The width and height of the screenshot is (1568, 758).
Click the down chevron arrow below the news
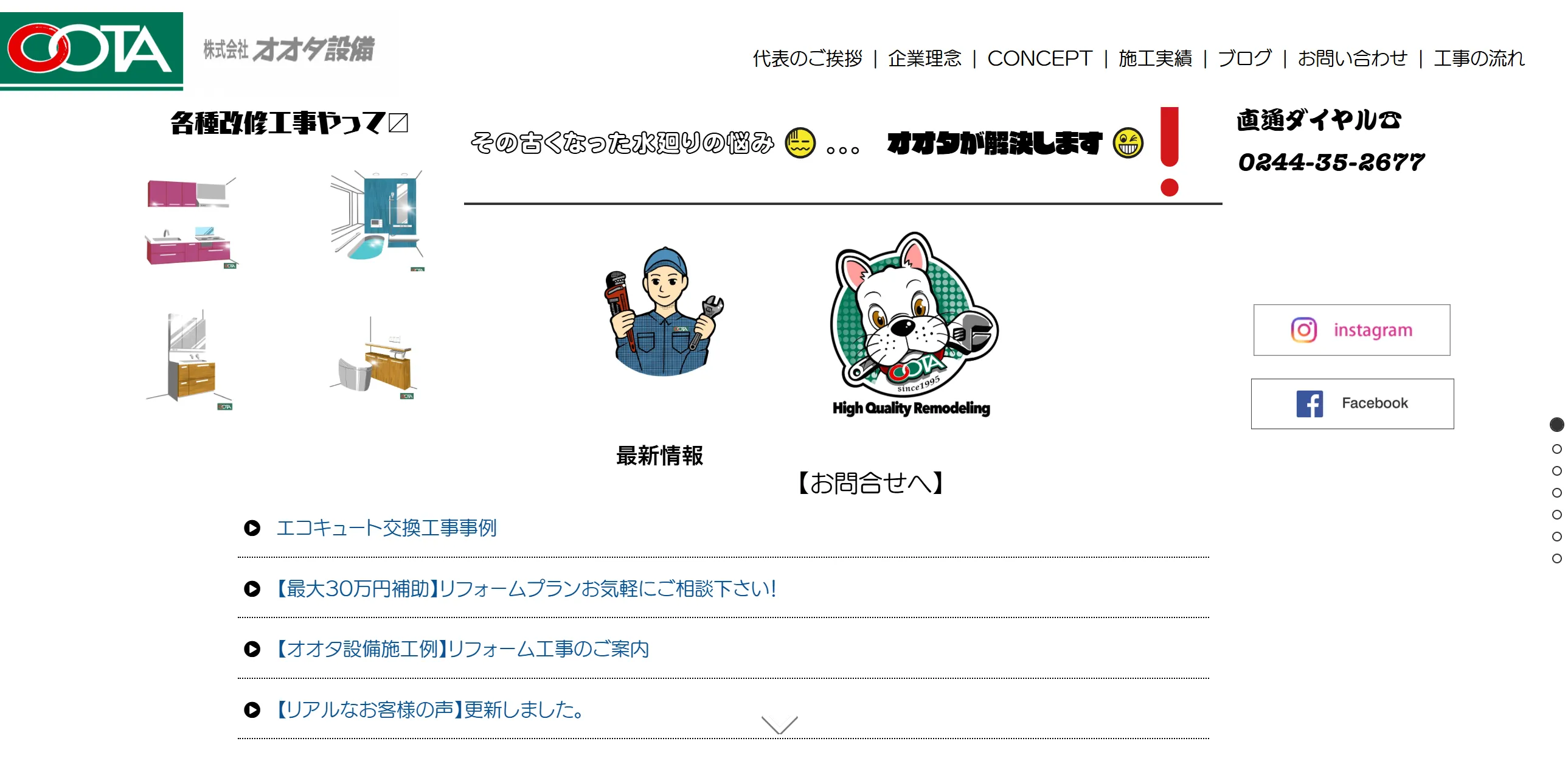coord(779,725)
